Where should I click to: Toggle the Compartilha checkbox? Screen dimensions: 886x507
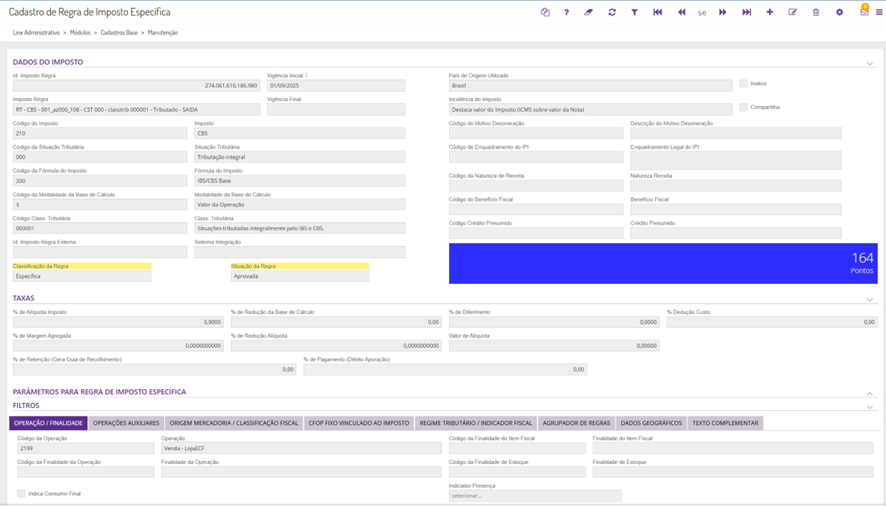tap(744, 107)
